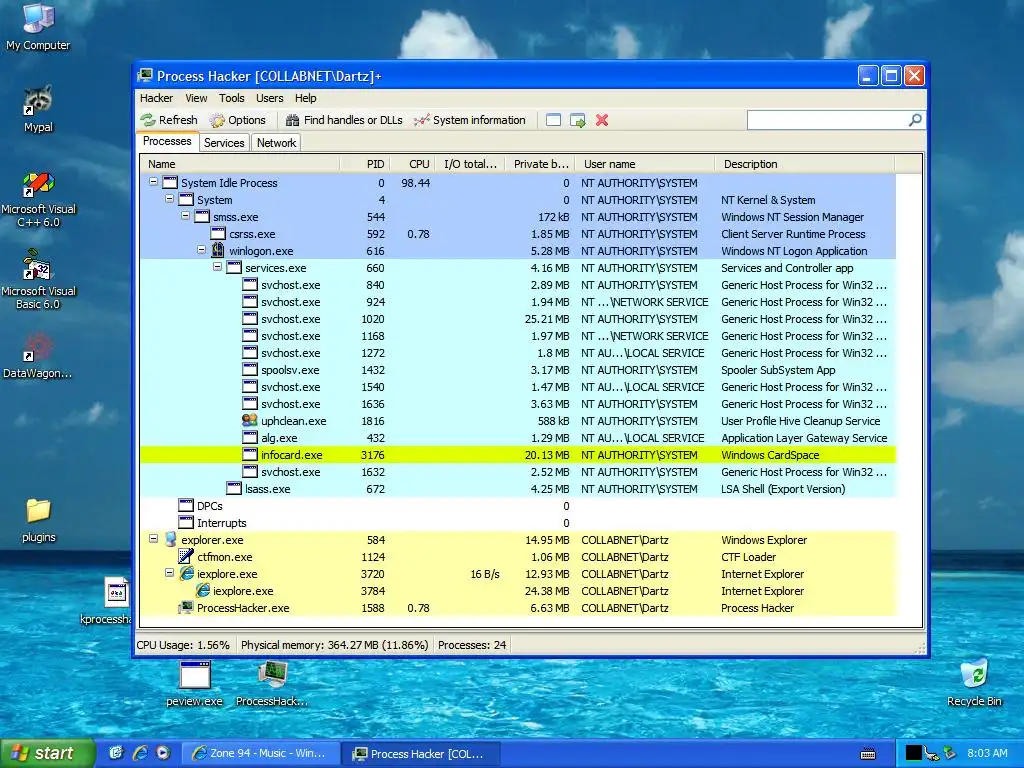Click the Refresh toolbar button
Screen dimensions: 1024x768
pyautogui.click(x=170, y=120)
